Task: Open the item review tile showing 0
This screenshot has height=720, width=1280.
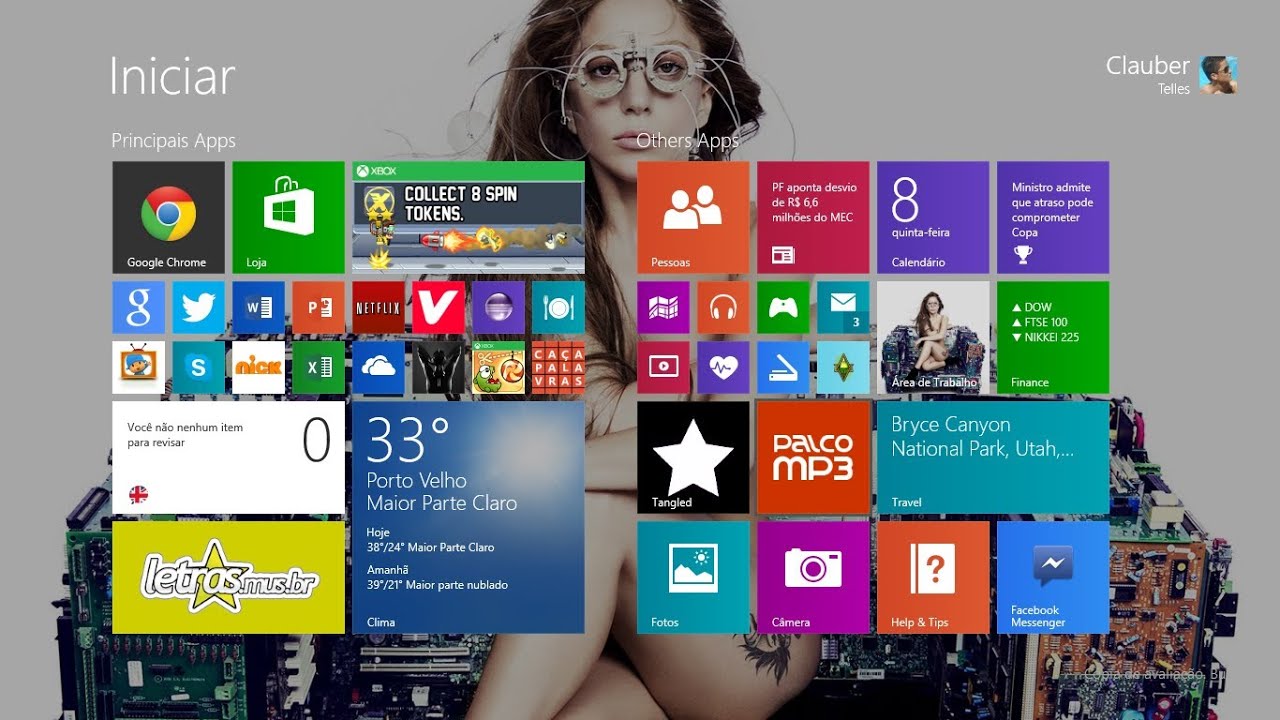Action: 228,458
